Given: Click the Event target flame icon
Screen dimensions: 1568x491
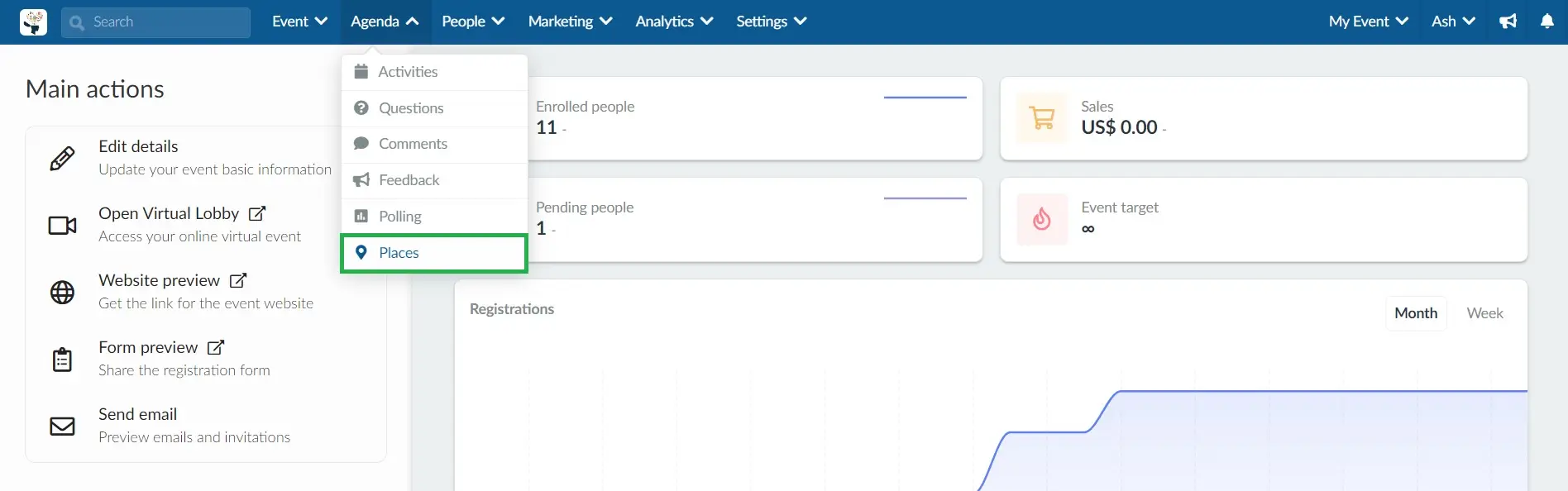Looking at the screenshot, I should click(x=1042, y=219).
